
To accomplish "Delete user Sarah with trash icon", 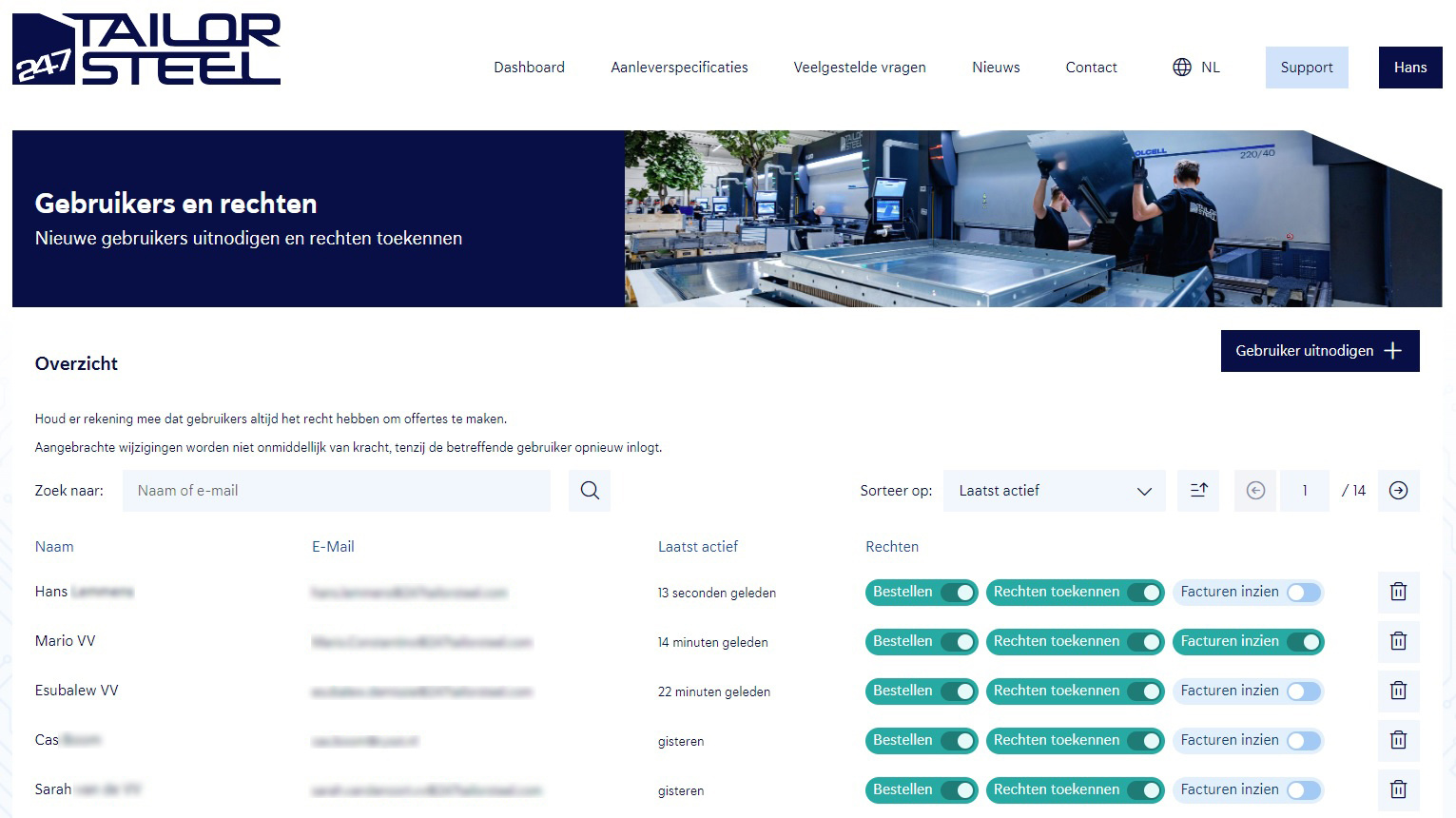I will (1398, 789).
